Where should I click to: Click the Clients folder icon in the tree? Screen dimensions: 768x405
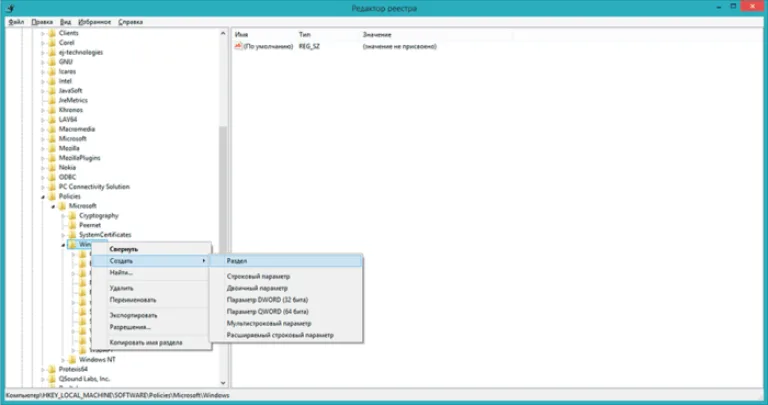(52, 33)
